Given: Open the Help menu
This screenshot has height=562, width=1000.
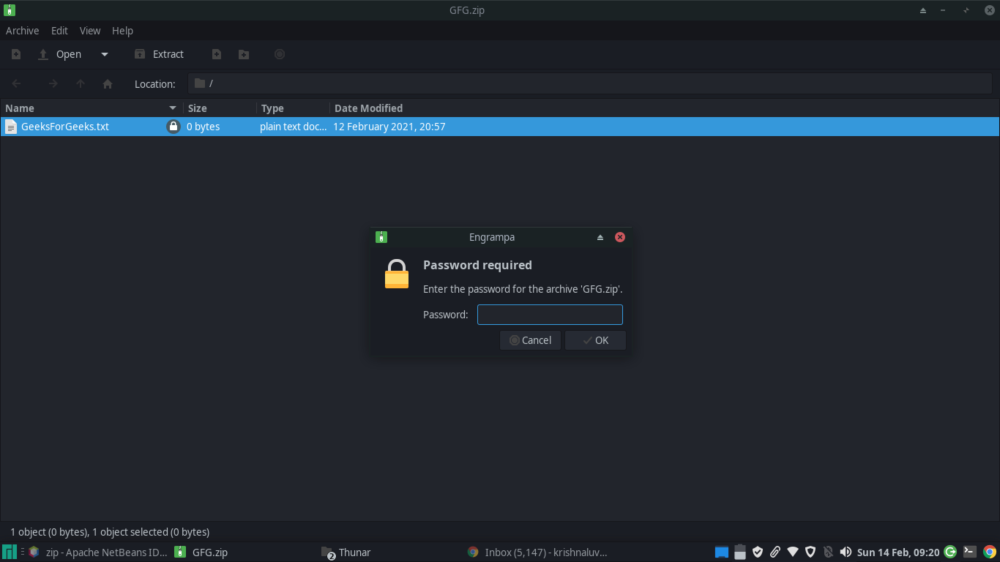Looking at the screenshot, I should [x=122, y=31].
